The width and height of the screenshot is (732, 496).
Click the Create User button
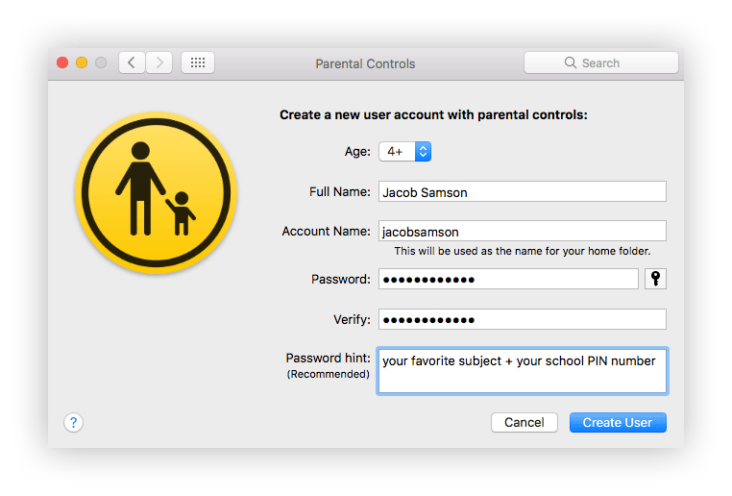click(618, 423)
